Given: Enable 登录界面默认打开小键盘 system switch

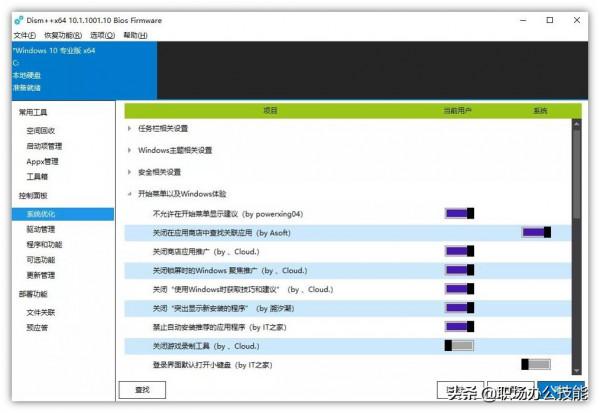Looking at the screenshot, I should point(536,364).
